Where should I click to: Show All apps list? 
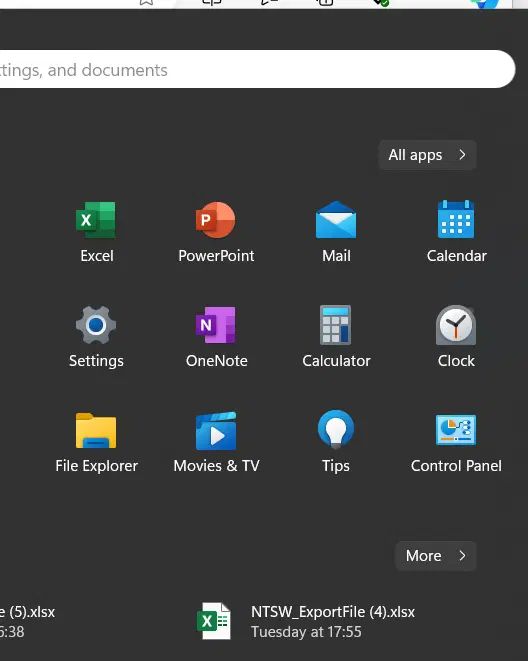(427, 155)
